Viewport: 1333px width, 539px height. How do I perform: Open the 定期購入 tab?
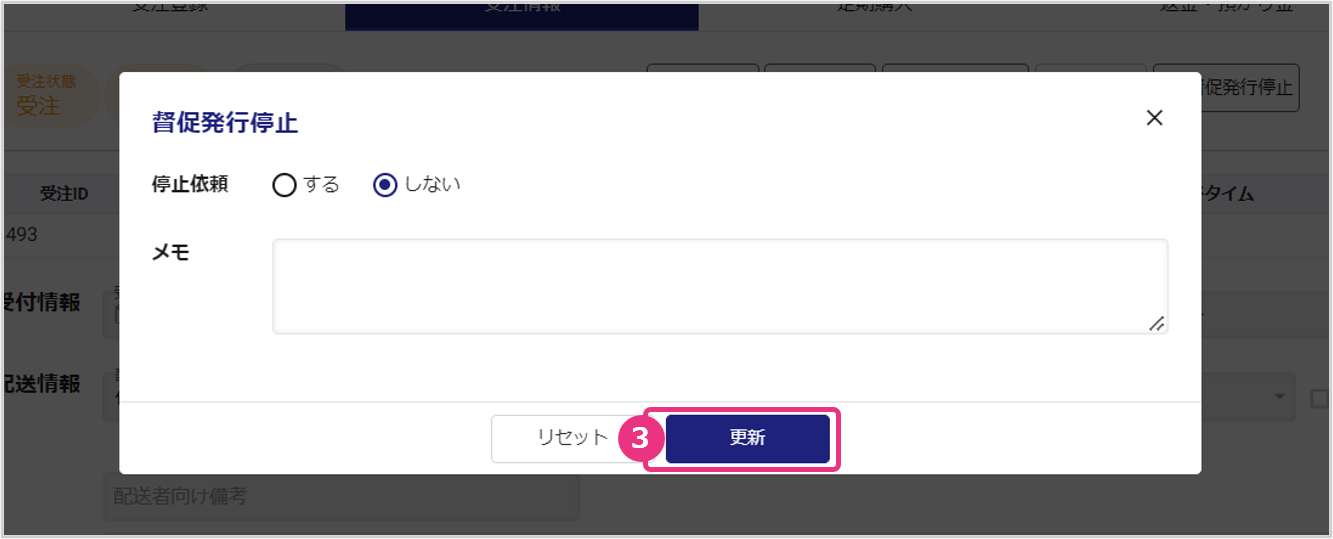(x=875, y=8)
